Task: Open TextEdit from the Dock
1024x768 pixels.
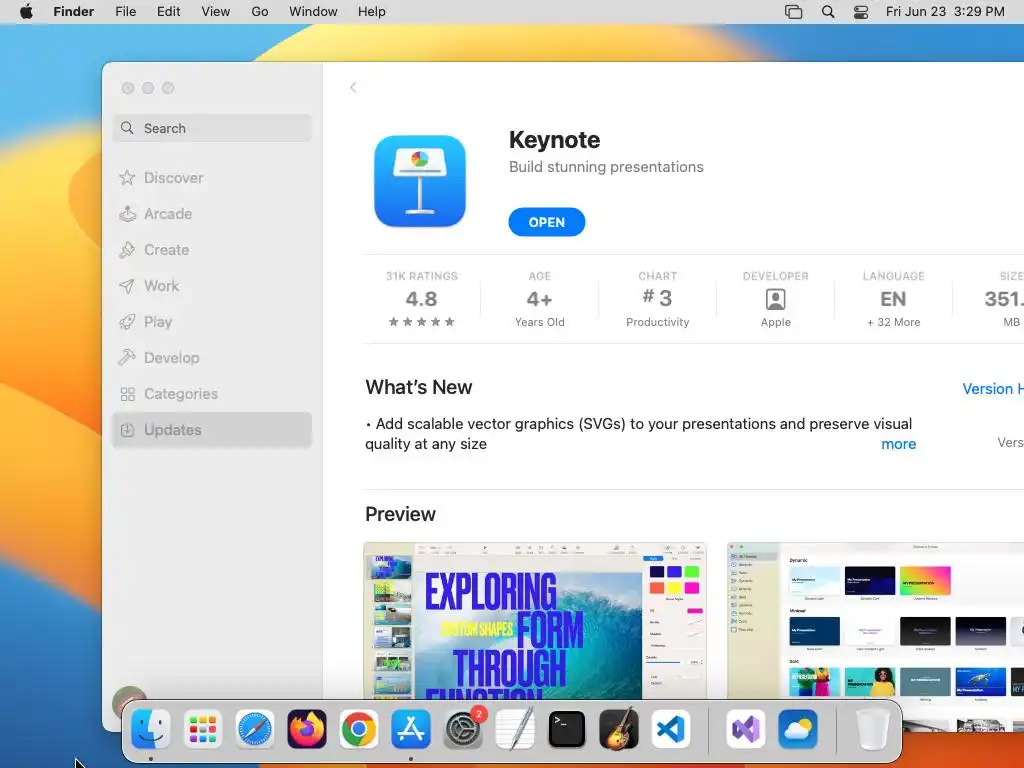Action: click(515, 729)
